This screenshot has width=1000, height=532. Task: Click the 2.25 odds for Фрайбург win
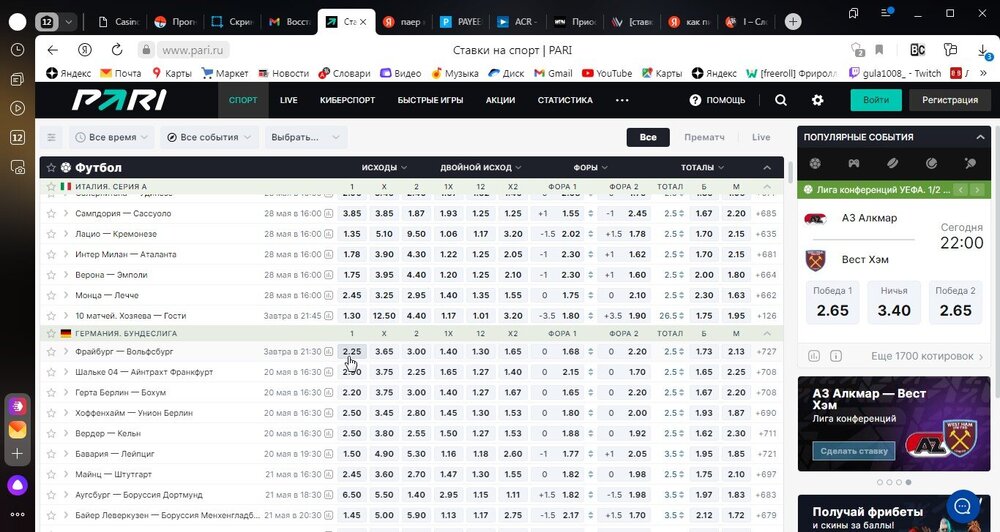[x=352, y=352]
